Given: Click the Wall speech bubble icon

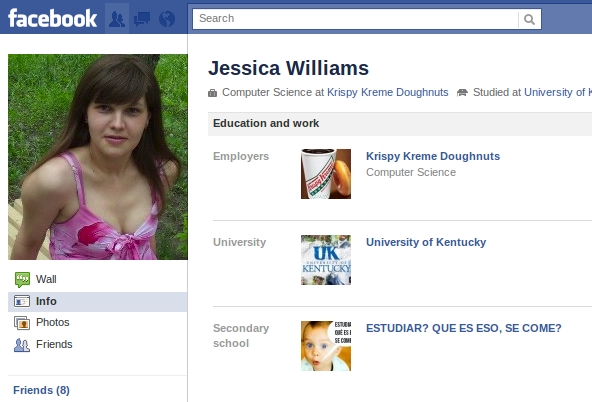Looking at the screenshot, I should pyautogui.click(x=22, y=280).
